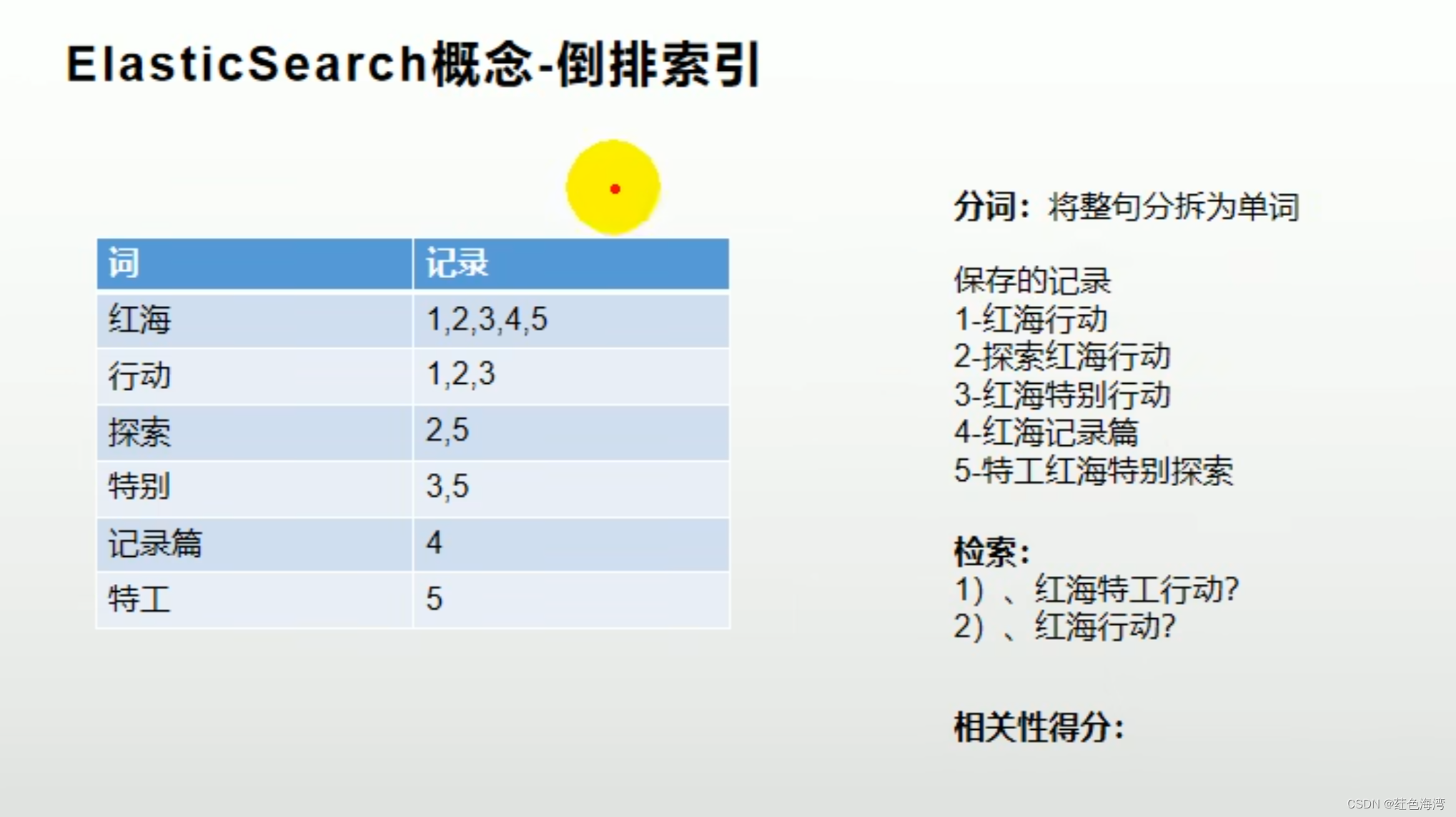Click the record line 2-探索红海行动
The width and height of the screenshot is (1456, 817).
coord(1062,357)
